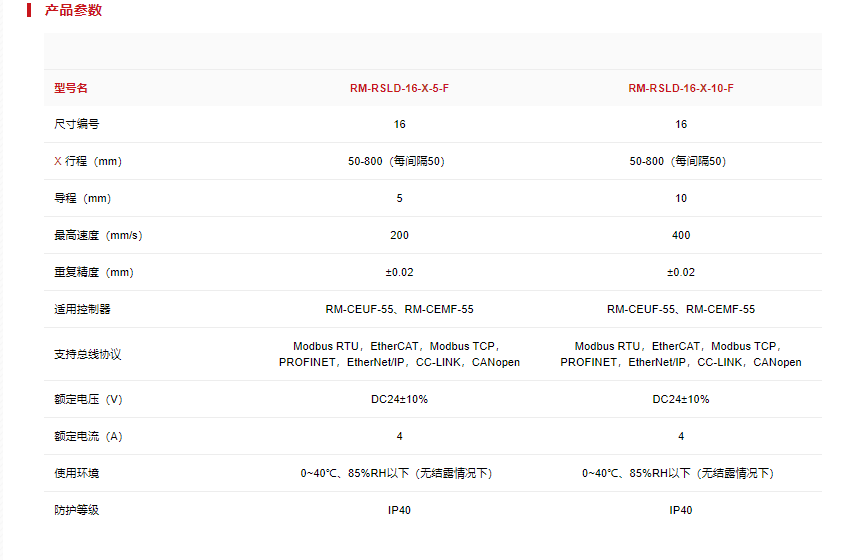
Task: Click the 尺寸编号 row label
Action: 76,125
